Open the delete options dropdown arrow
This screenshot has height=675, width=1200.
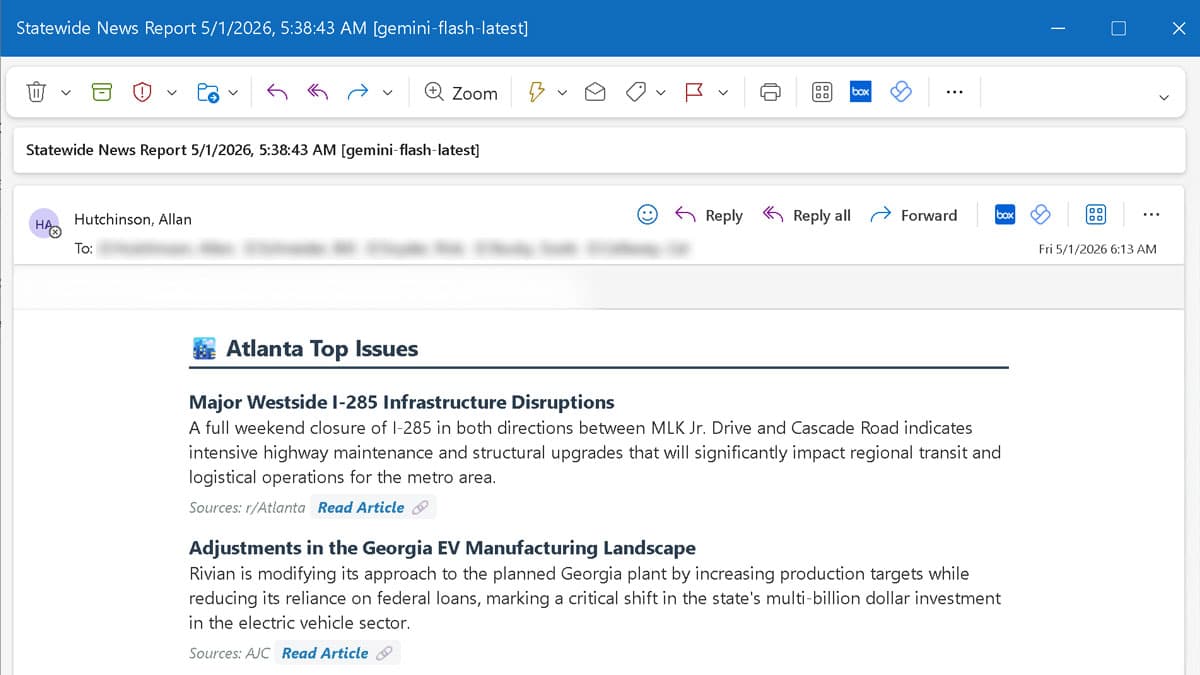click(x=66, y=93)
